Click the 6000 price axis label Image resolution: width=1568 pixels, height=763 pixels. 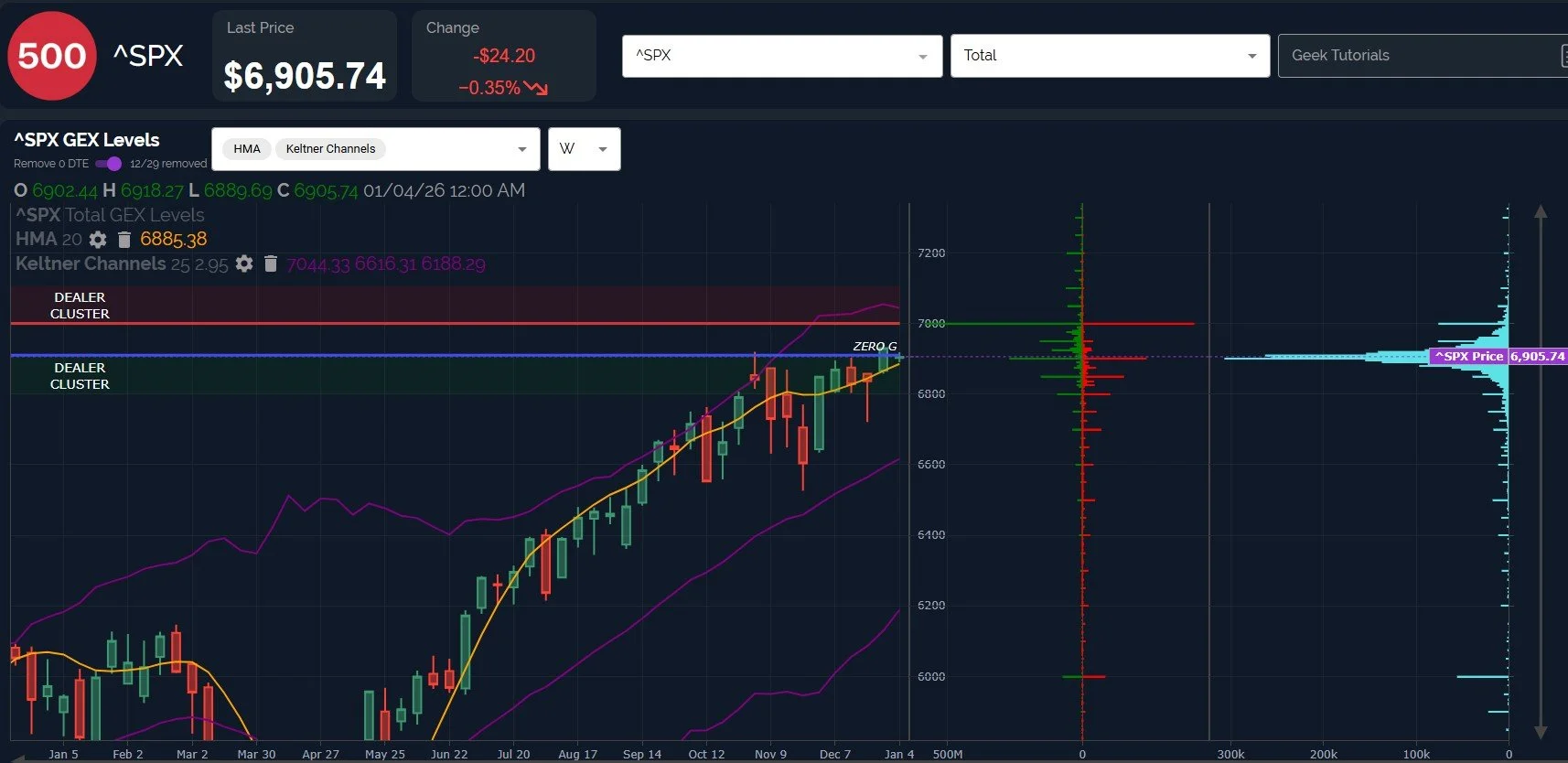click(931, 676)
